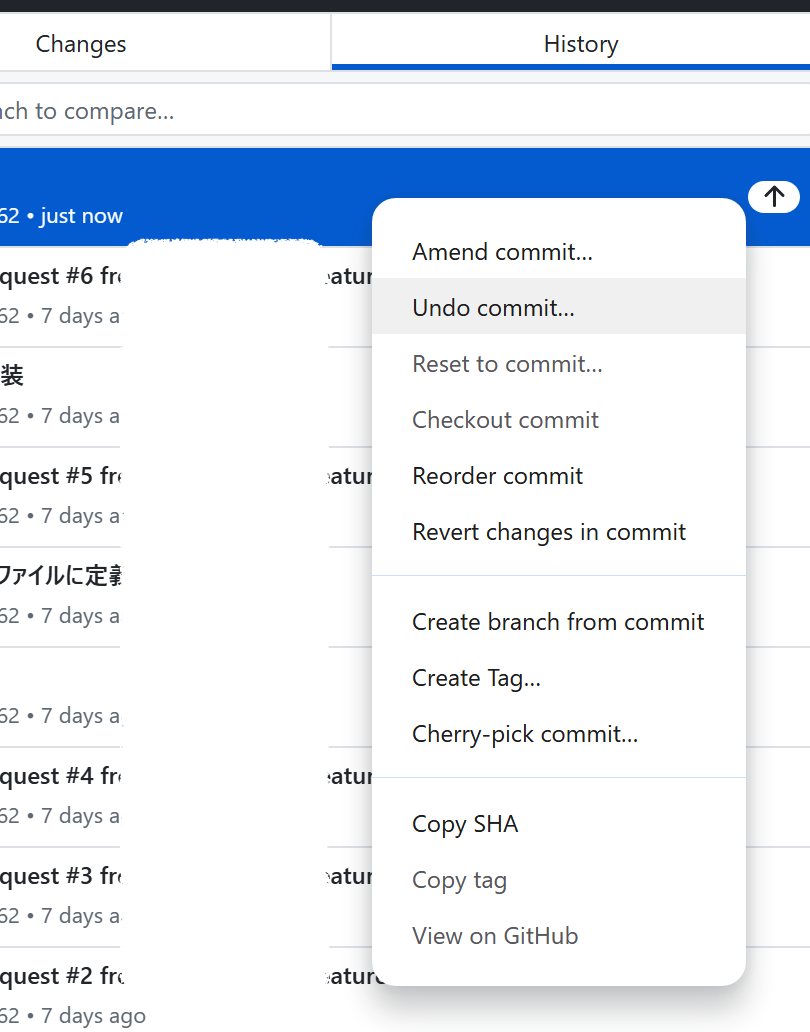
Task: Click Reset to commit… option
Action: point(559,363)
